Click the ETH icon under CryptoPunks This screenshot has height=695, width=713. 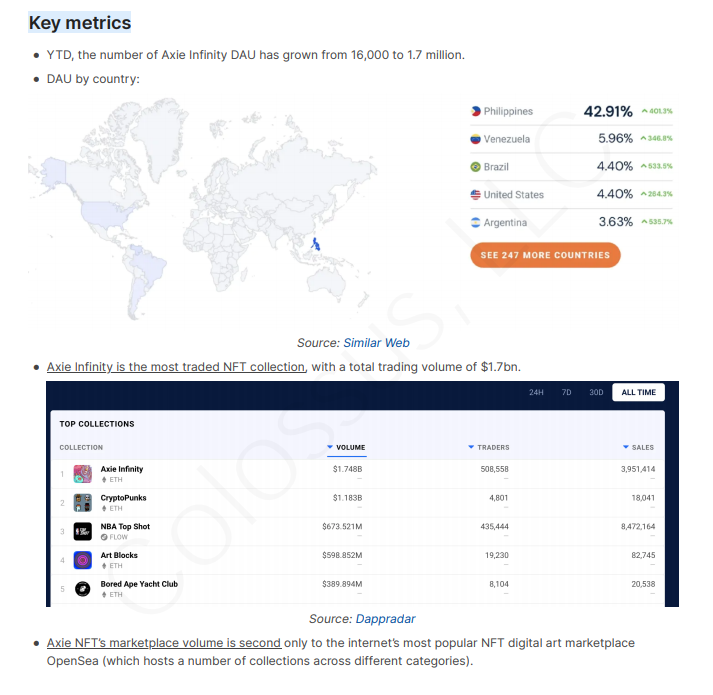click(104, 509)
